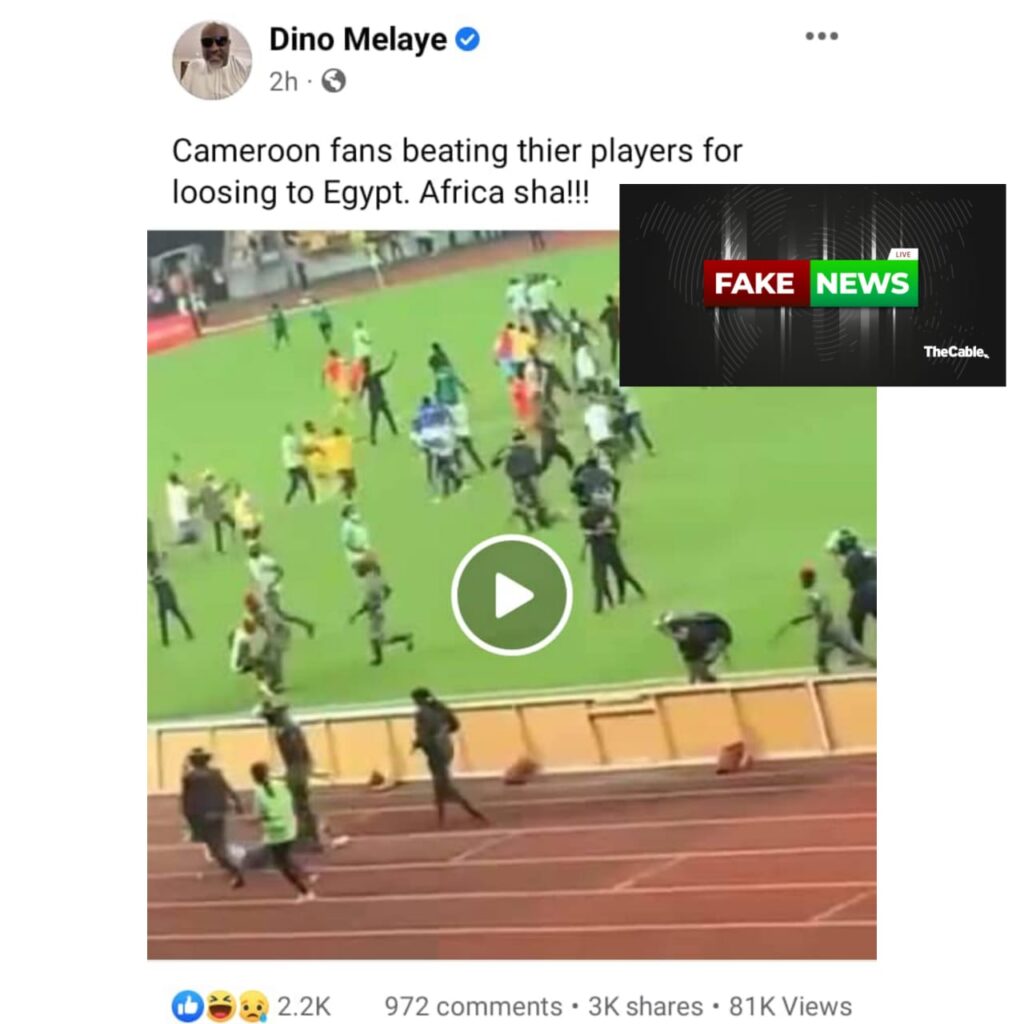Image resolution: width=1024 pixels, height=1024 pixels.
Task: Play the stadium video
Action: point(511,595)
